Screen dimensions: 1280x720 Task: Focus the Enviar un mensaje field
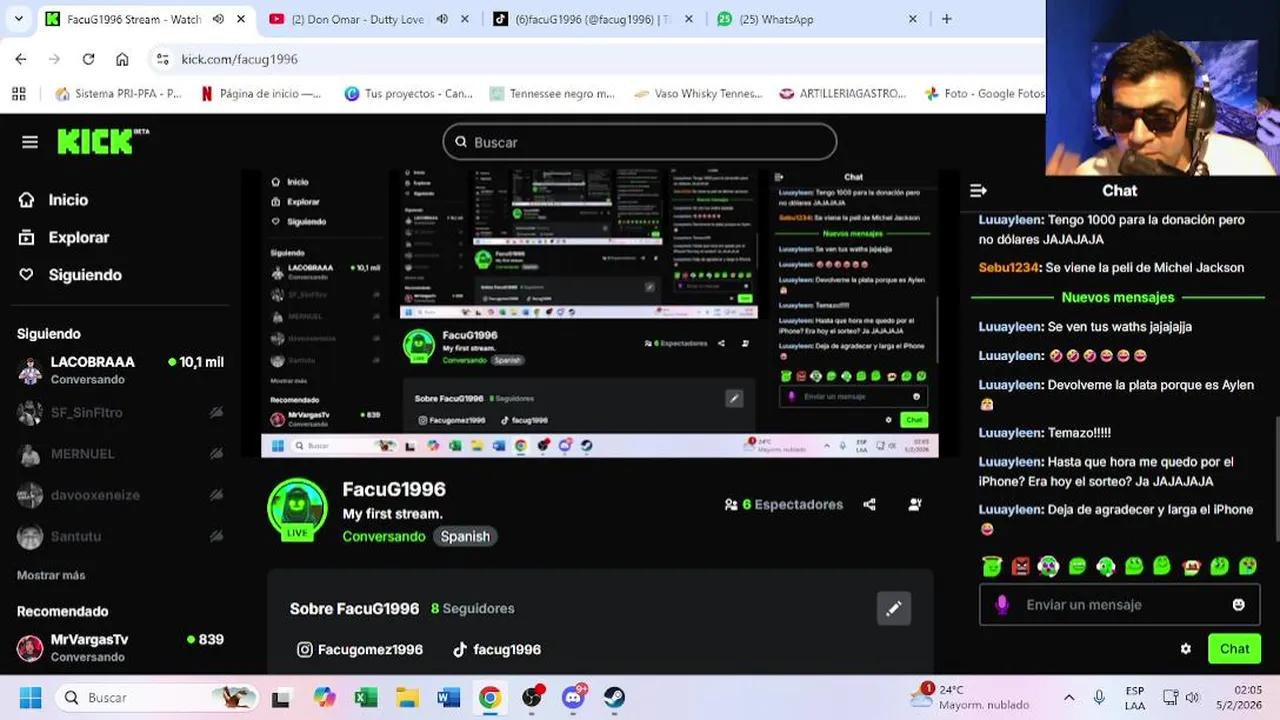coord(1118,605)
